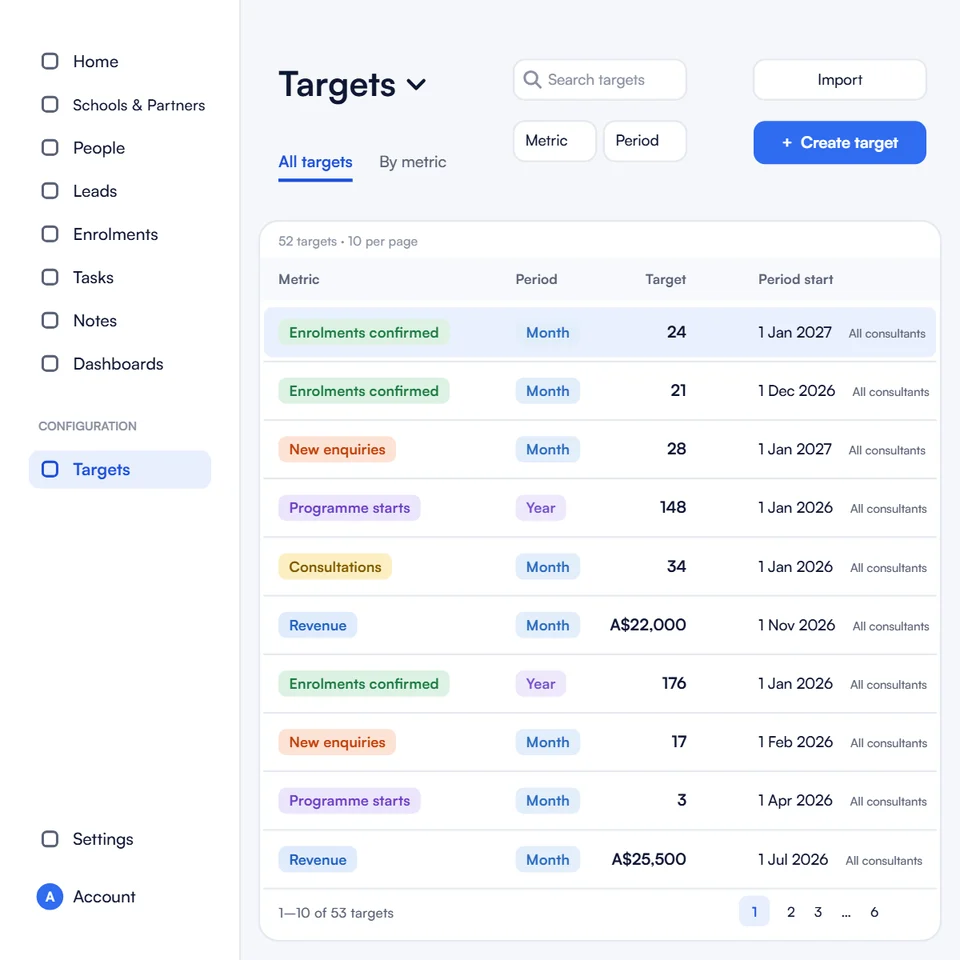Click the Import button
The image size is (960, 960).
pos(839,80)
